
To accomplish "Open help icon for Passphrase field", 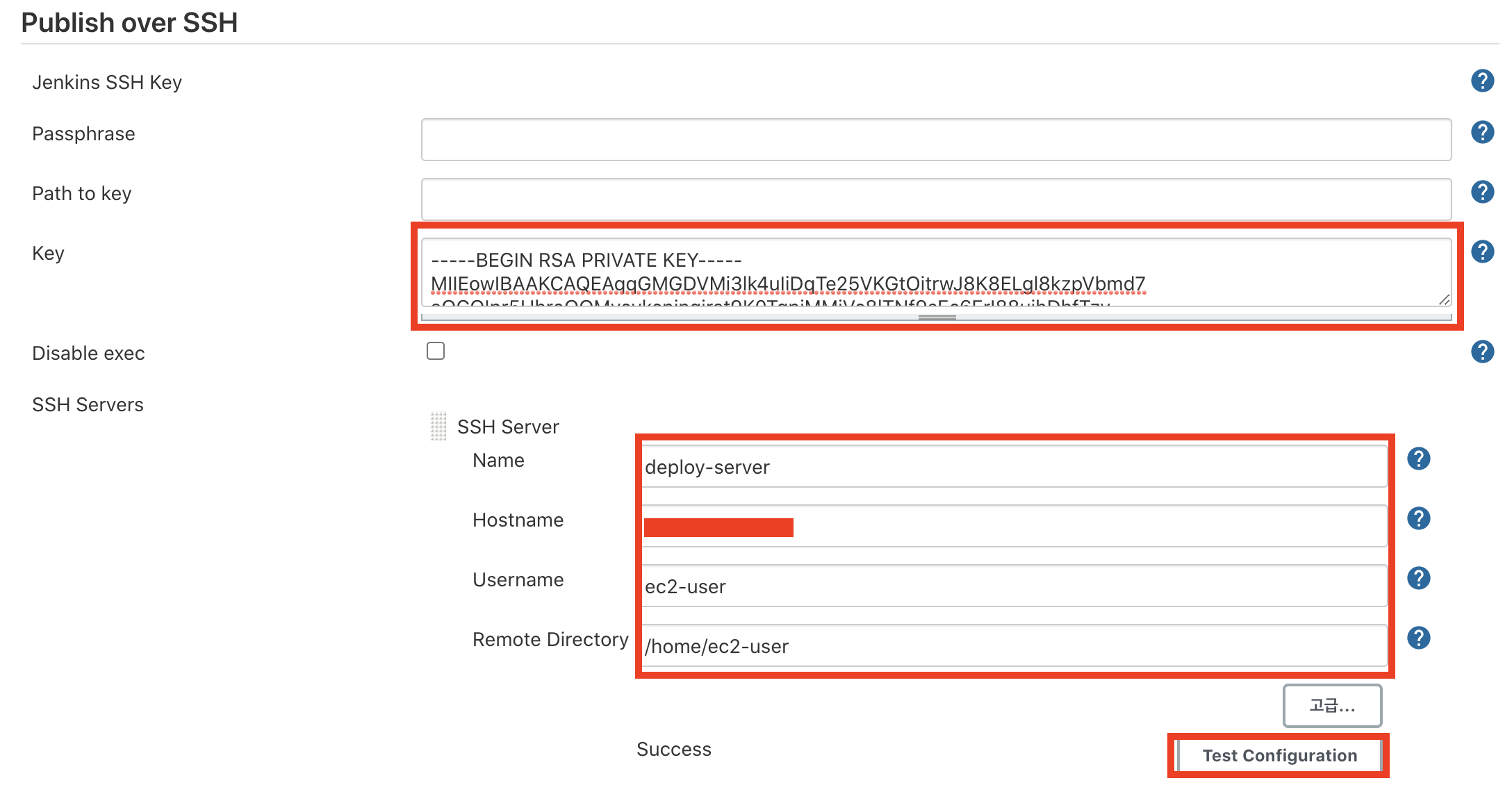I will [1482, 133].
